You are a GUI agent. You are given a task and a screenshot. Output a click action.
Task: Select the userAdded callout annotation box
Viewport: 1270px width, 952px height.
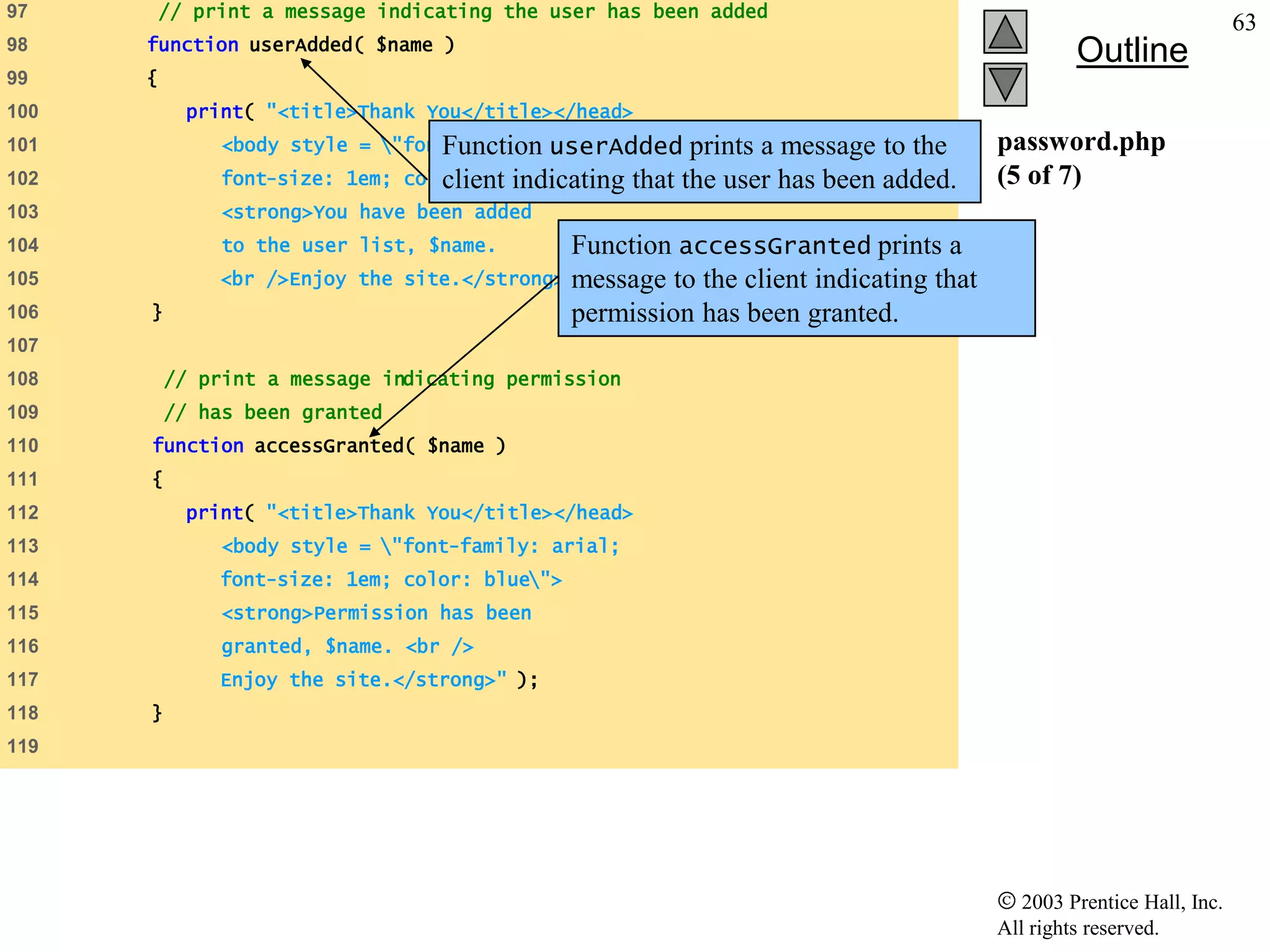coord(704,162)
